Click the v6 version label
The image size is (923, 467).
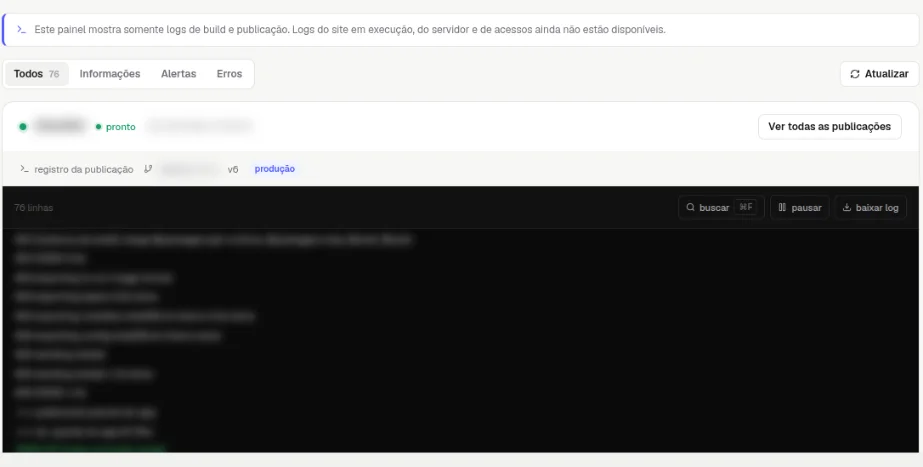coord(233,170)
